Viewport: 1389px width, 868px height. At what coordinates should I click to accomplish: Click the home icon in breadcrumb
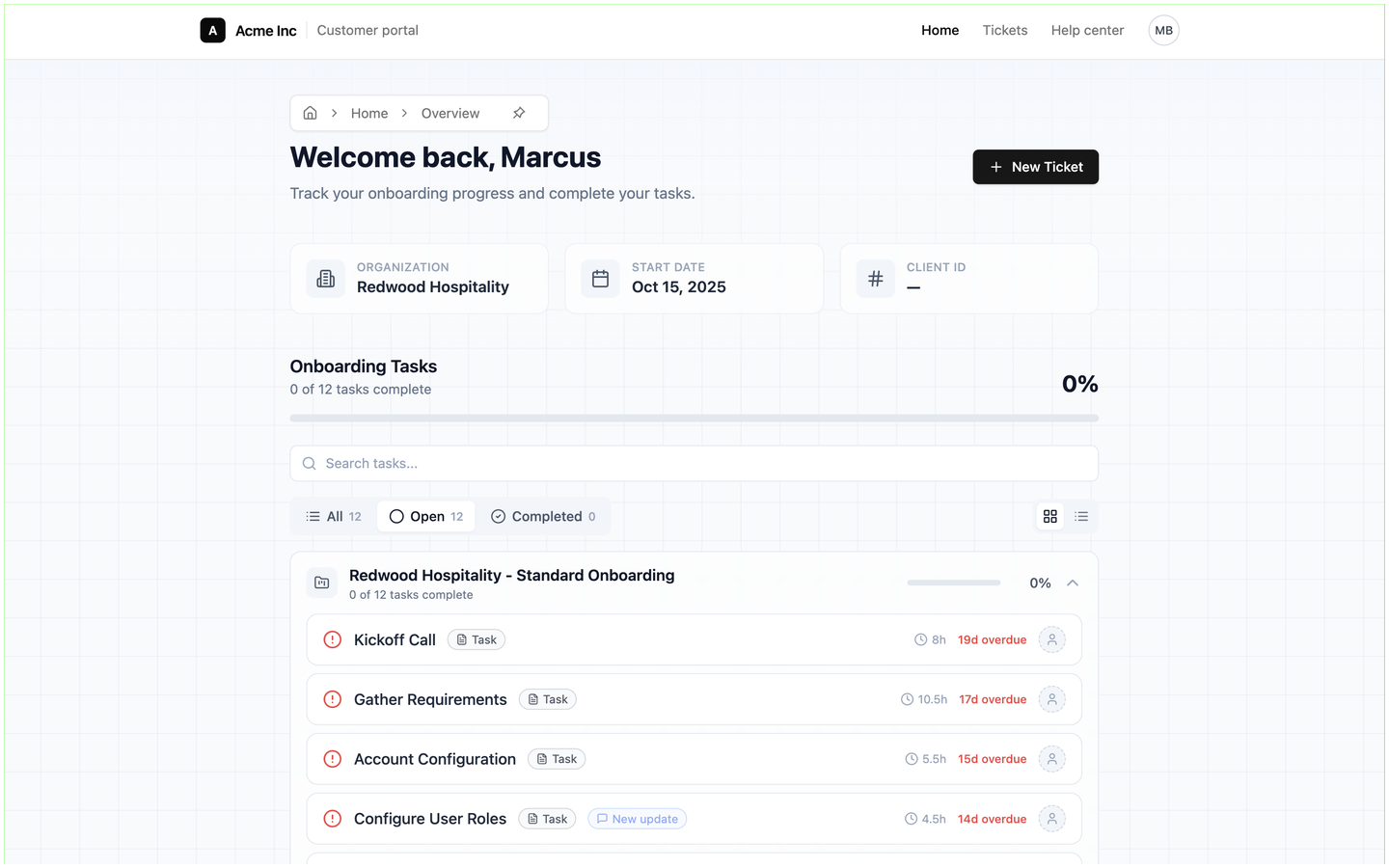(310, 113)
